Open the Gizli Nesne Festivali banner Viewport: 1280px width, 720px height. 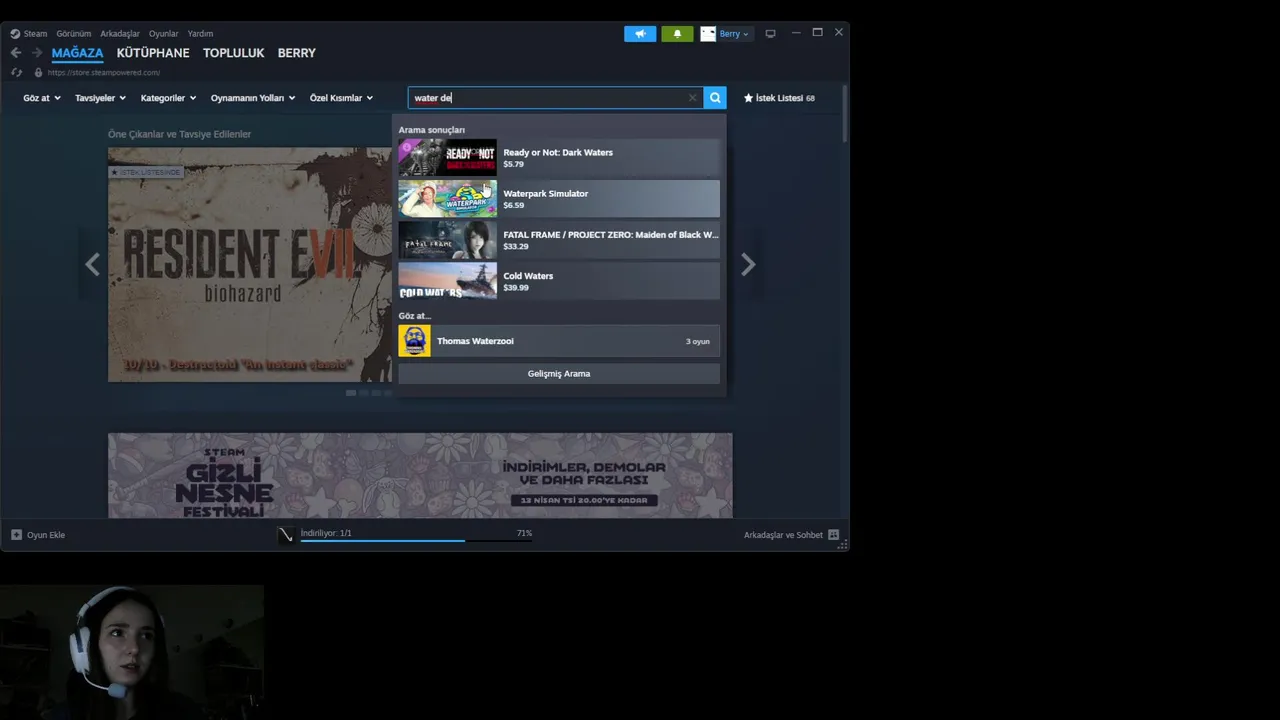pyautogui.click(x=420, y=475)
